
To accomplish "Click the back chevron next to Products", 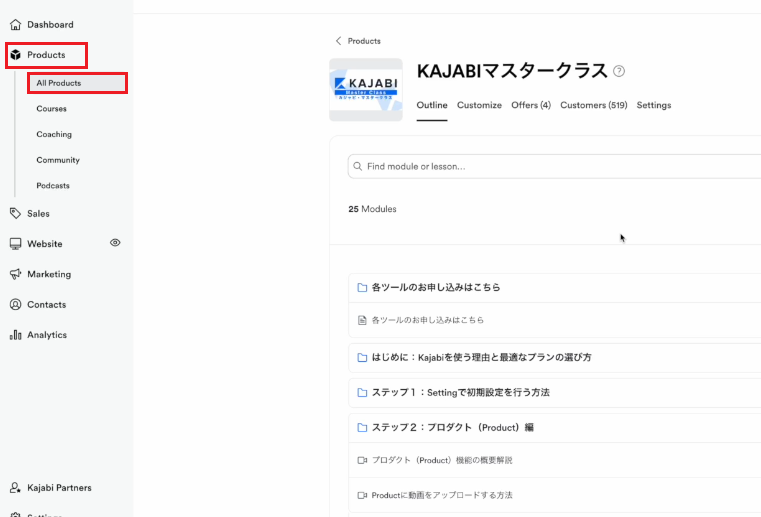I will point(338,41).
